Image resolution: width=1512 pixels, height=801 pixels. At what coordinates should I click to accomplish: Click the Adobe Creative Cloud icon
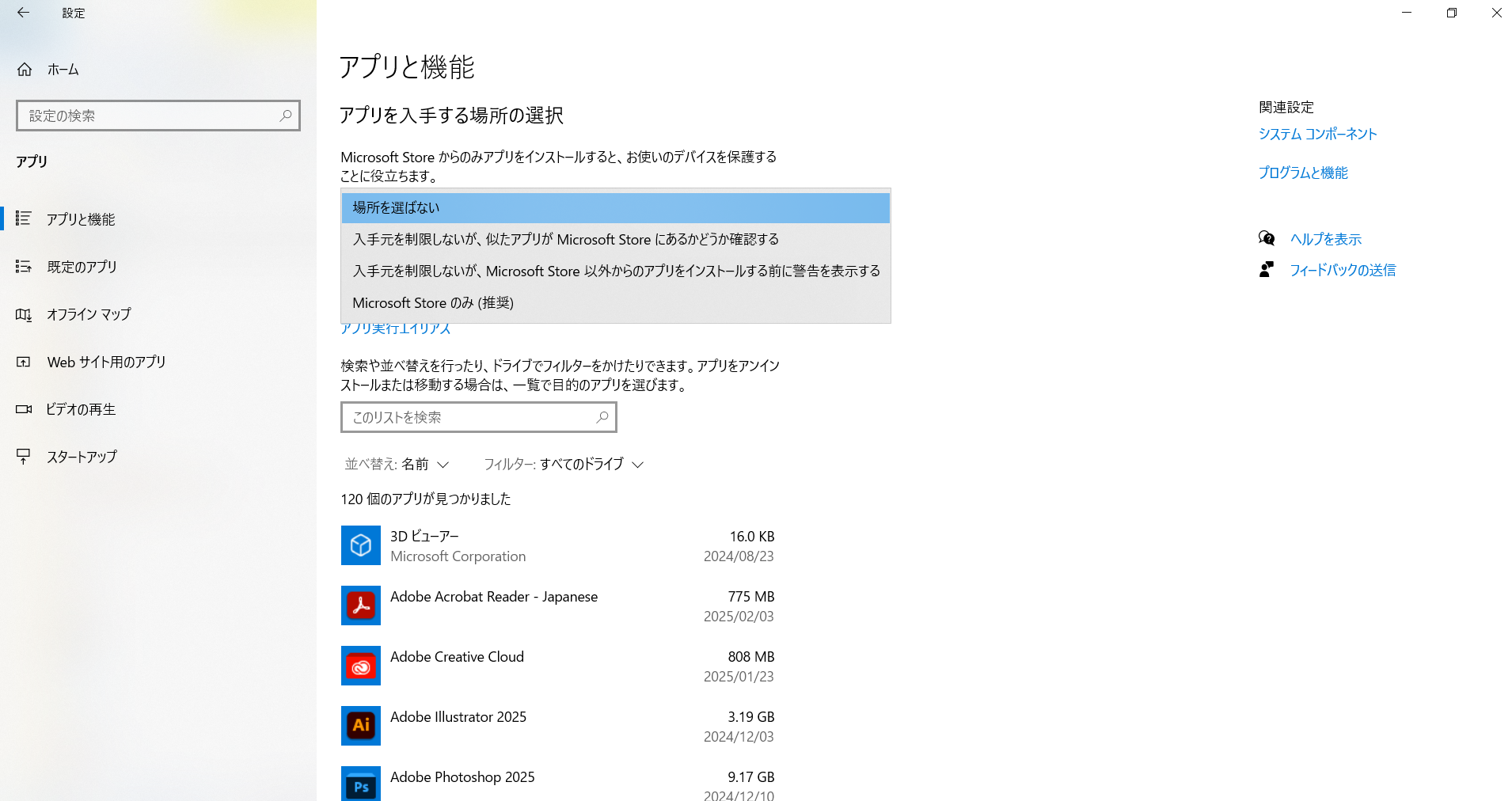pos(361,666)
